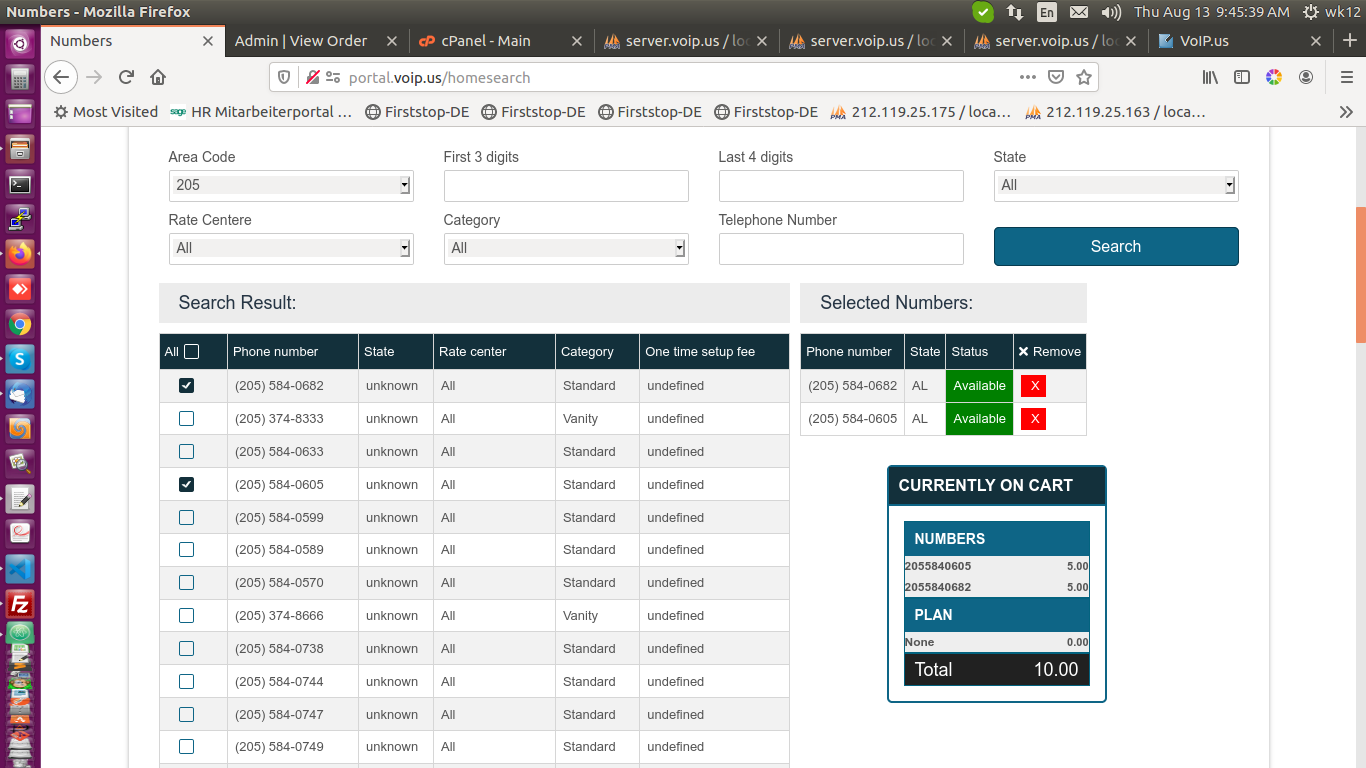
Task: Remove (205) 584-0605 with red X
Action: click(1033, 419)
